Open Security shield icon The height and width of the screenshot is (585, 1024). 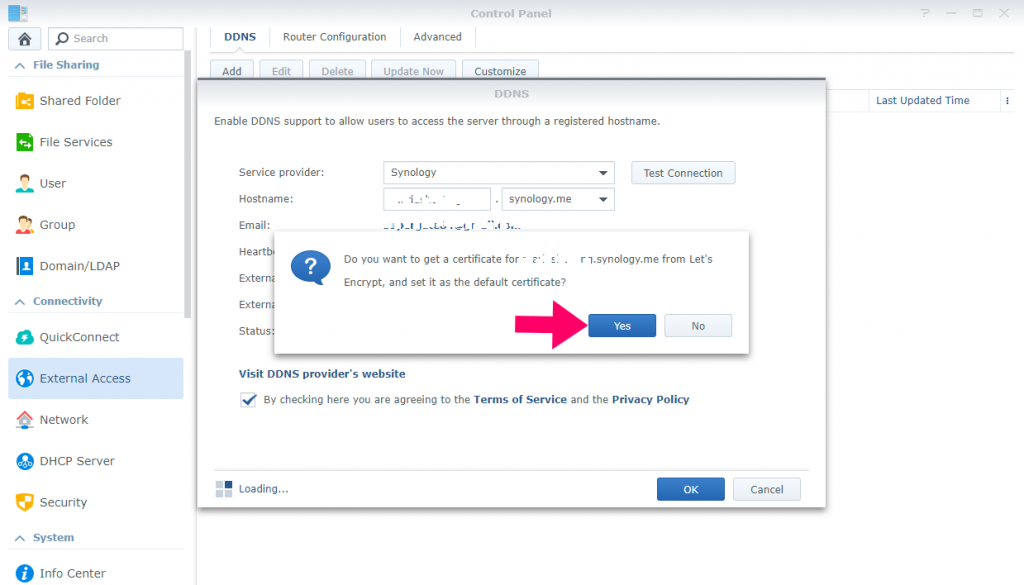point(25,502)
